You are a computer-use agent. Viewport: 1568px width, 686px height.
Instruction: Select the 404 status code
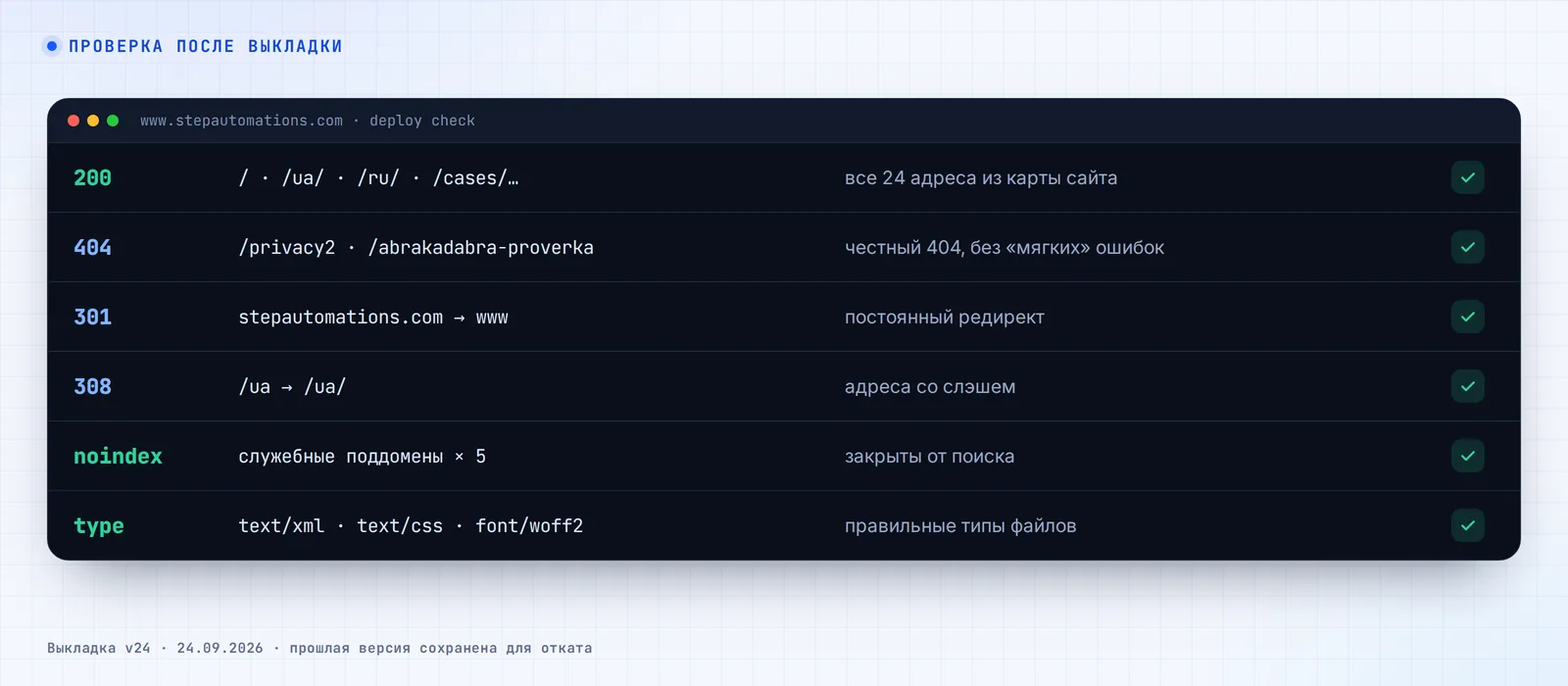click(93, 247)
